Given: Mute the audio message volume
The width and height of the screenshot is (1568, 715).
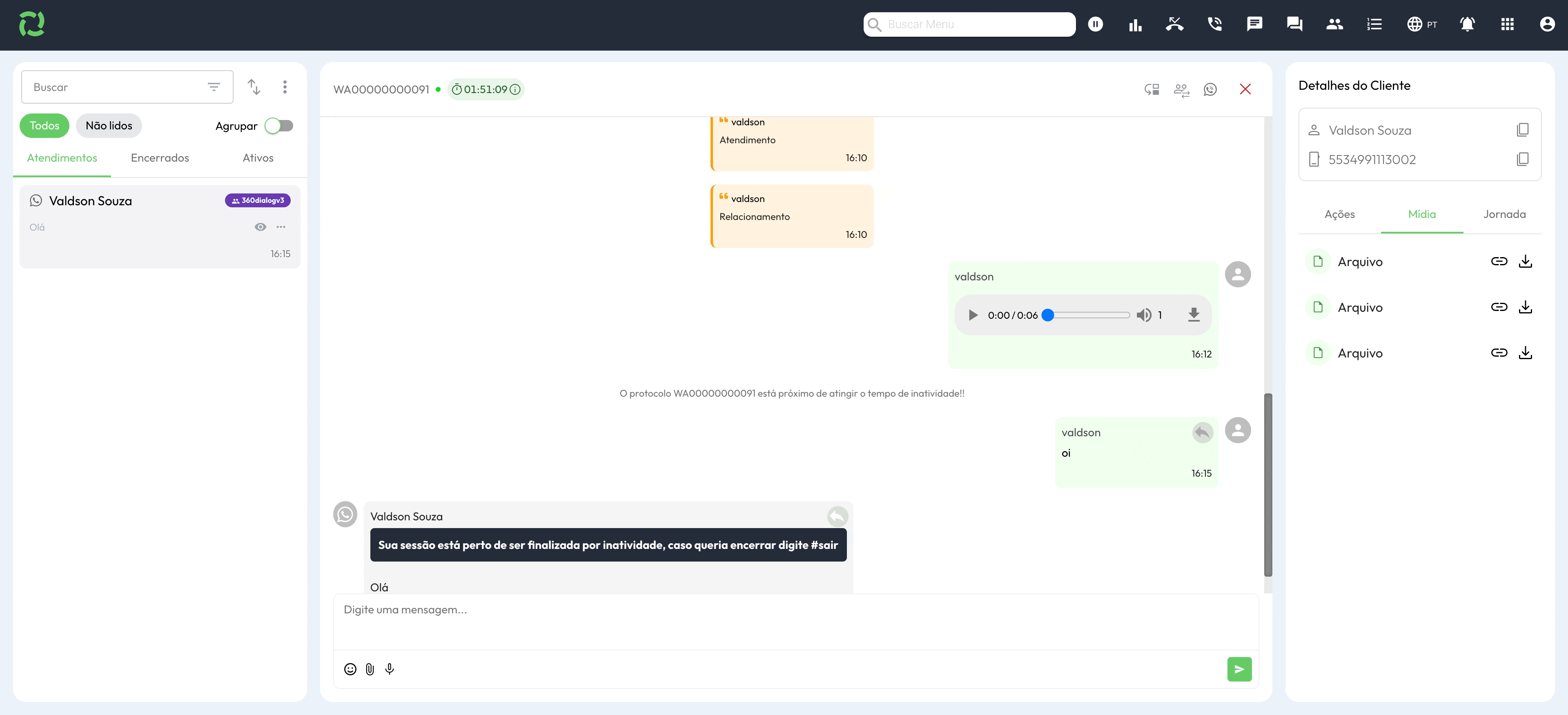Looking at the screenshot, I should (1144, 315).
